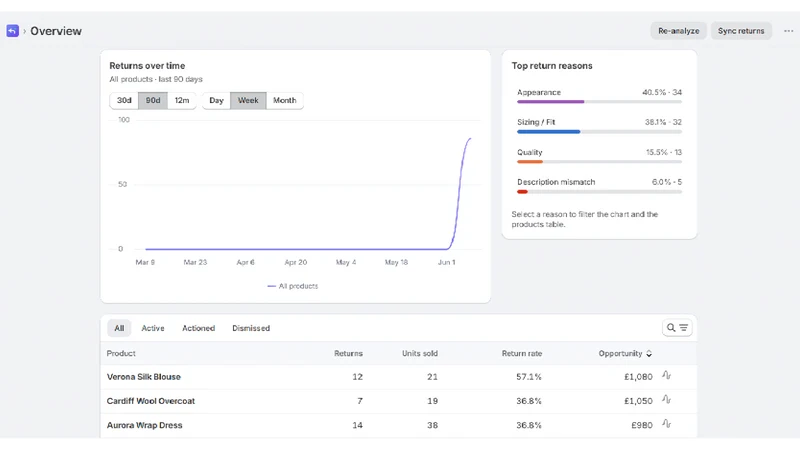Screen dimensions: 800x450
Task: Switch chart grouping to Month
Action: coord(285,101)
